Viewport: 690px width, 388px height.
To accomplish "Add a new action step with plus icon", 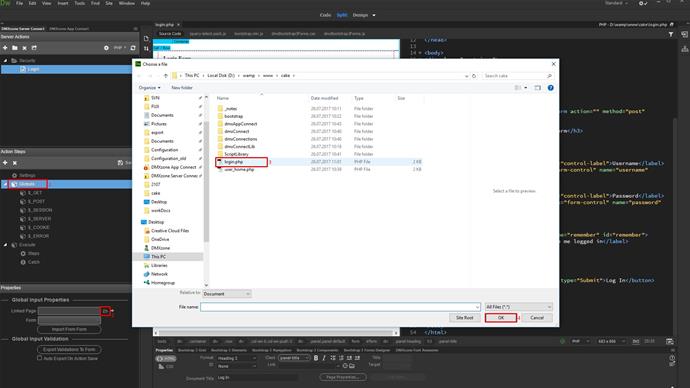I will point(5,163).
